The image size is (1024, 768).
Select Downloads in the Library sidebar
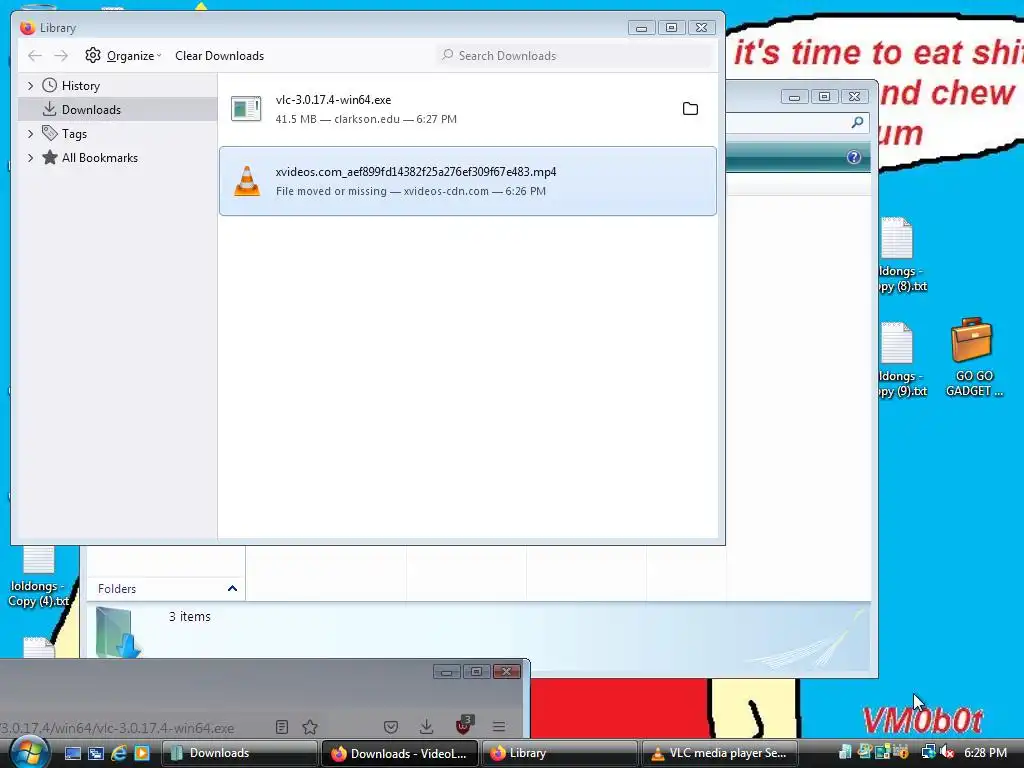(x=91, y=110)
